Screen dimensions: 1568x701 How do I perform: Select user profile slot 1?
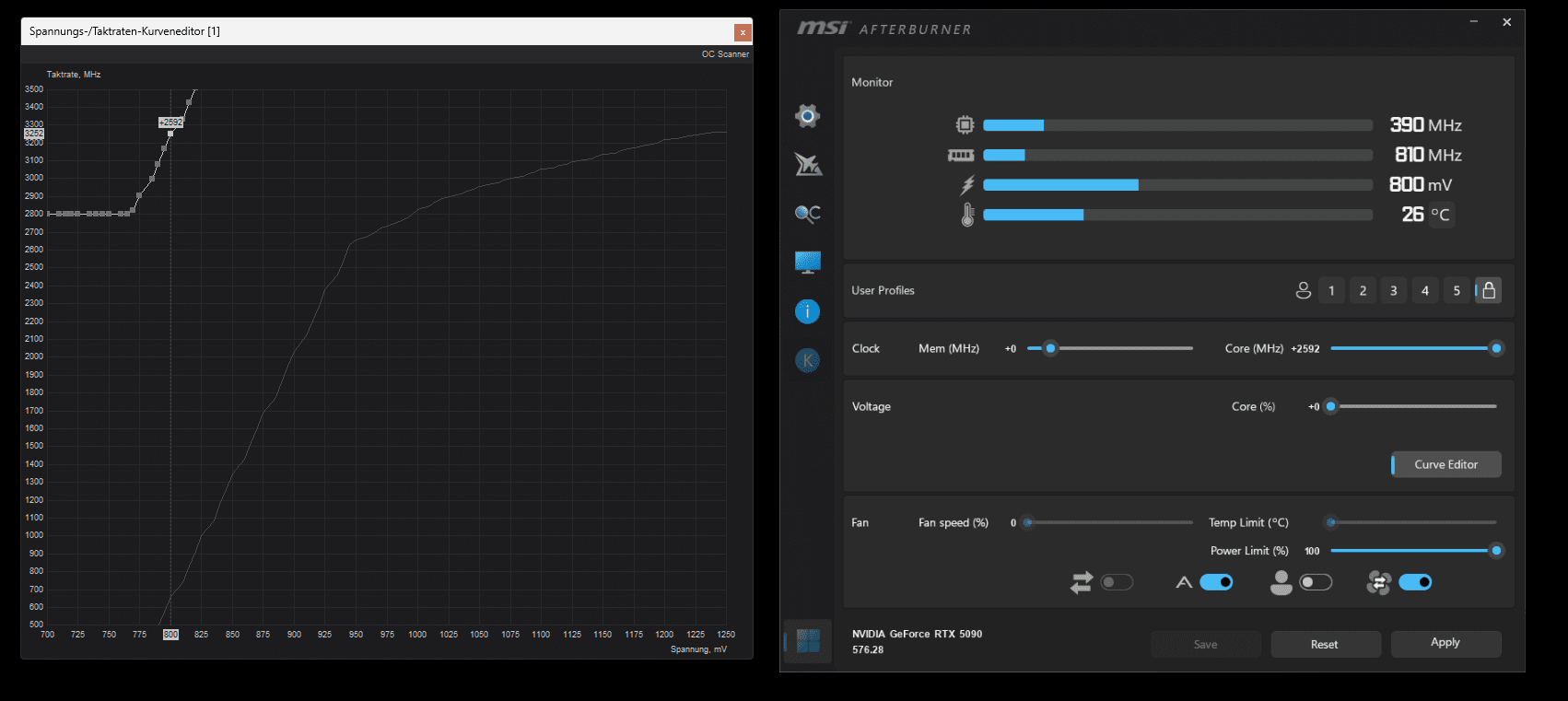click(x=1331, y=290)
